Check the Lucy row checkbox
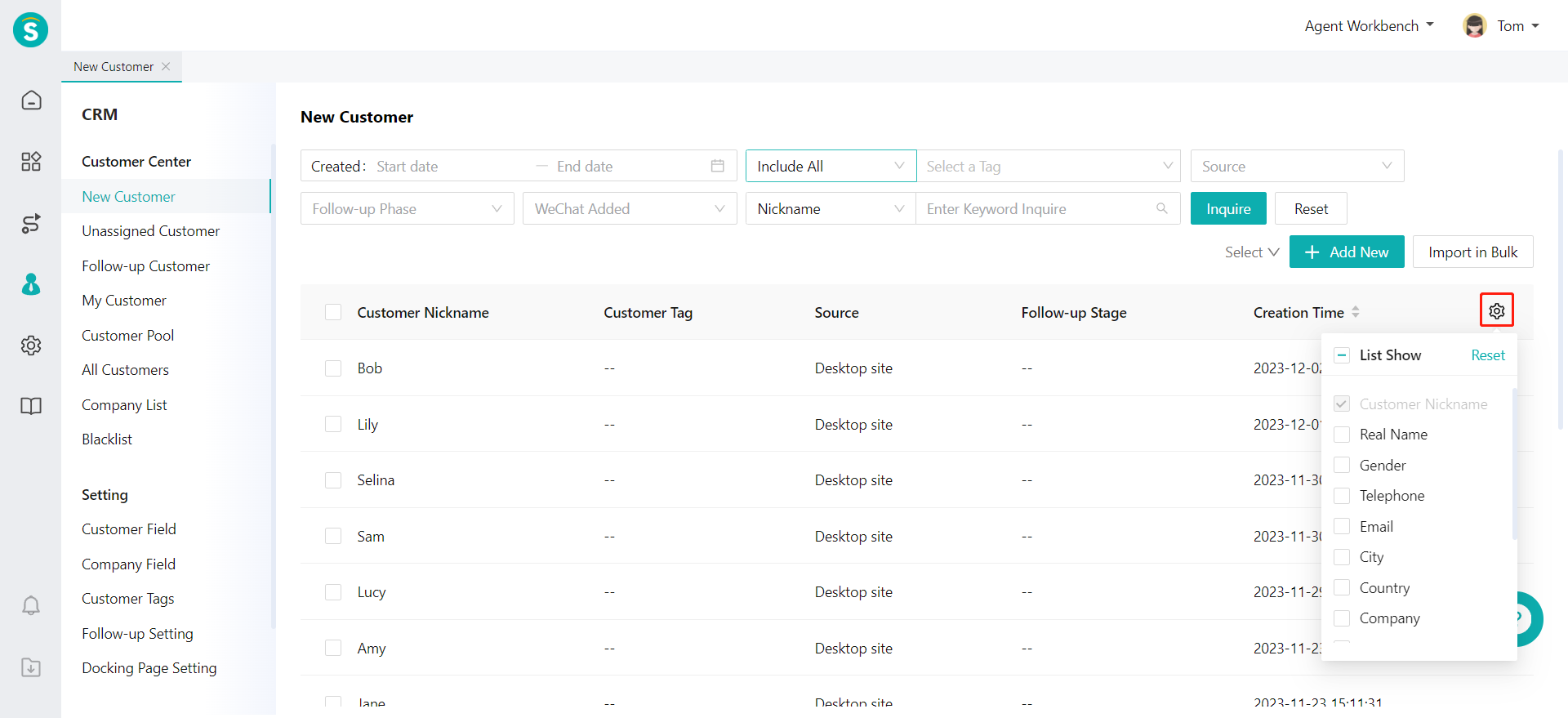Screen dimensions: 1568x718 pyautogui.click(x=333, y=592)
